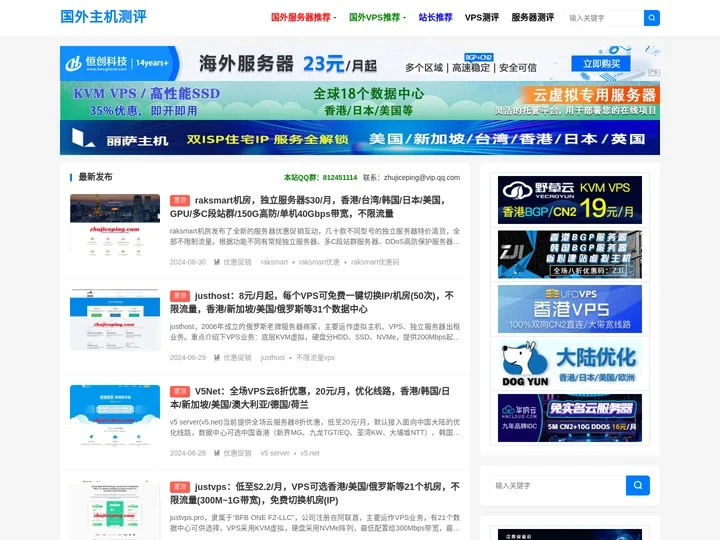Open the raksmart article thumbnail
This screenshot has height=540, width=720.
(115, 225)
